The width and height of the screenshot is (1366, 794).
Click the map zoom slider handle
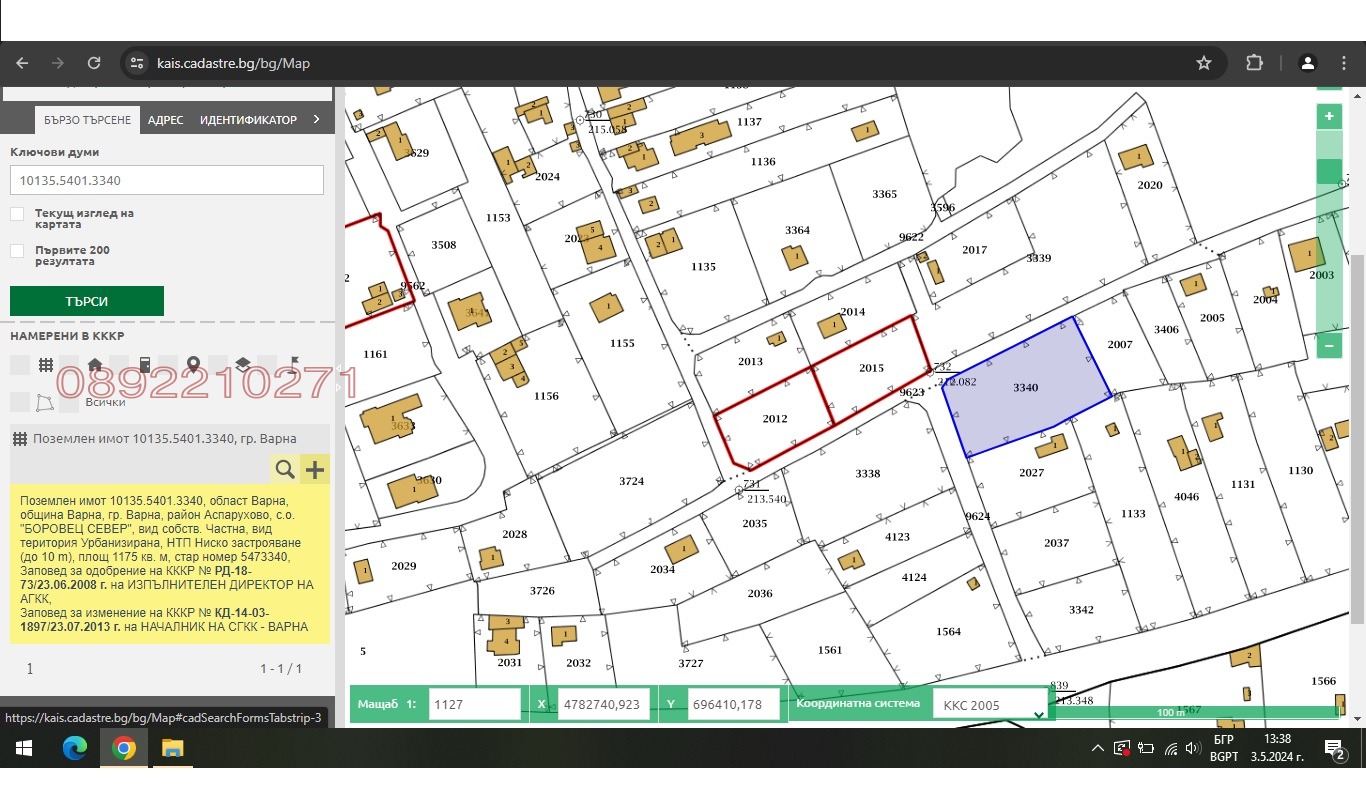[x=1329, y=172]
